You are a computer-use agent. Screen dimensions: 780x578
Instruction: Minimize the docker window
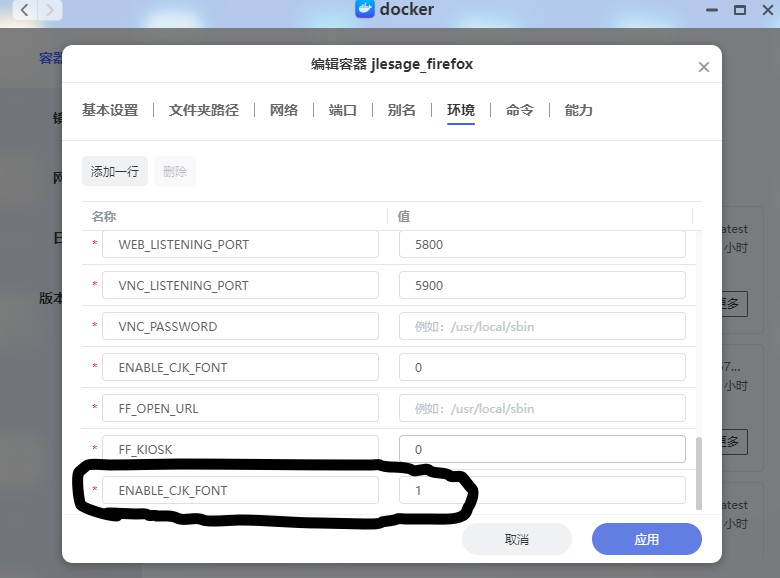point(712,10)
